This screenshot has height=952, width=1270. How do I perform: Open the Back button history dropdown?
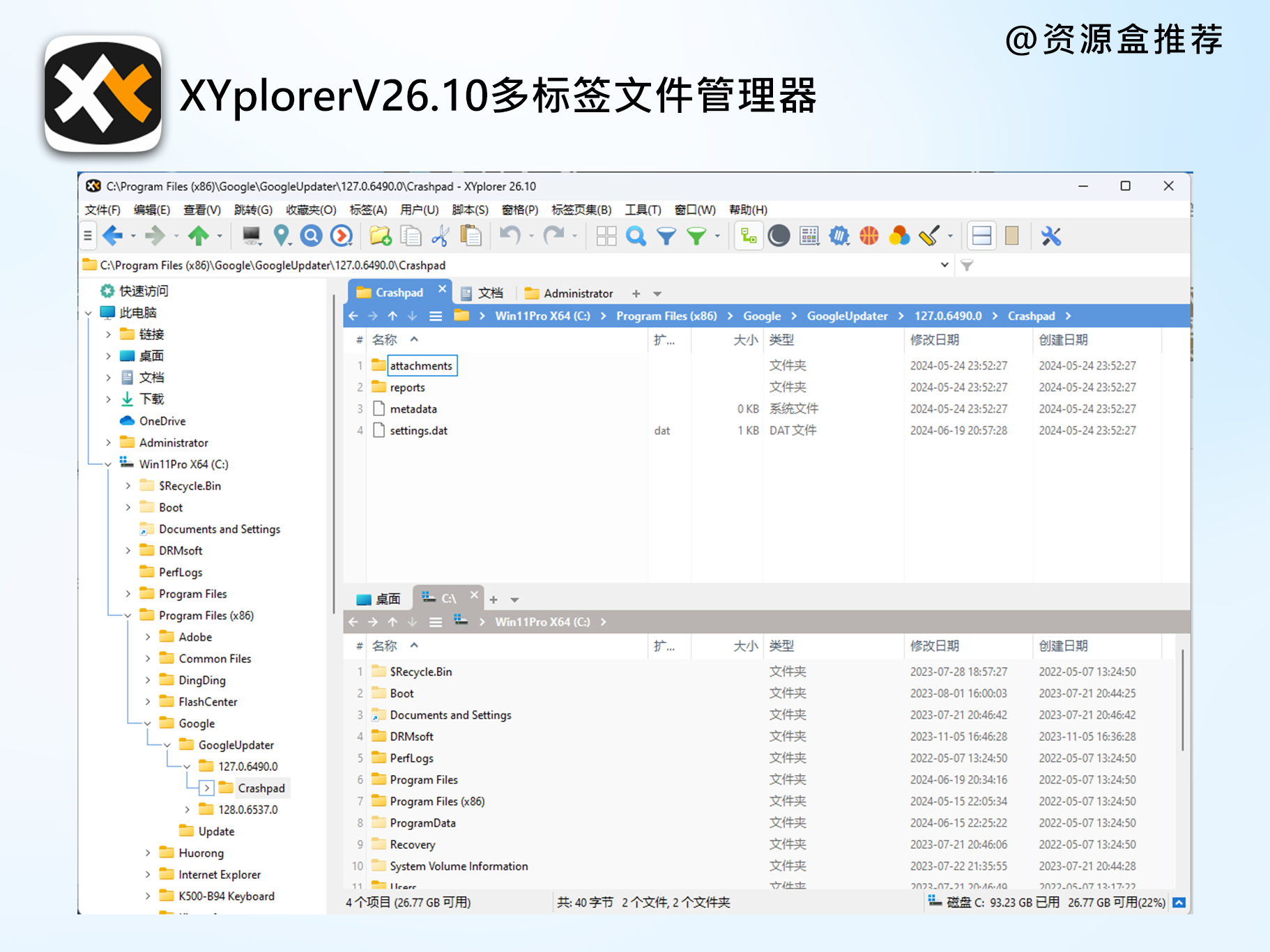[x=132, y=236]
